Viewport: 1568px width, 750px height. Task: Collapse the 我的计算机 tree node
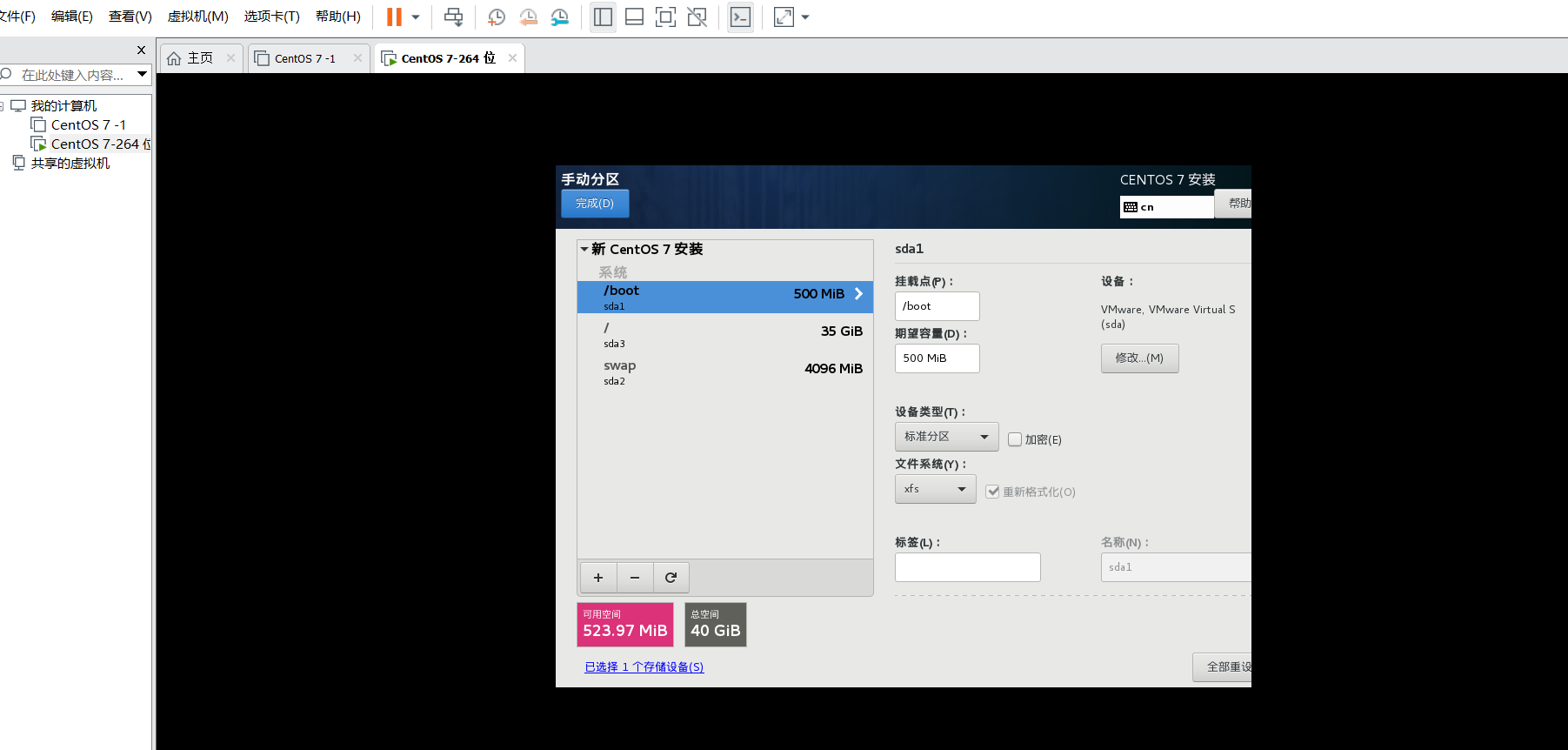(x=2, y=106)
